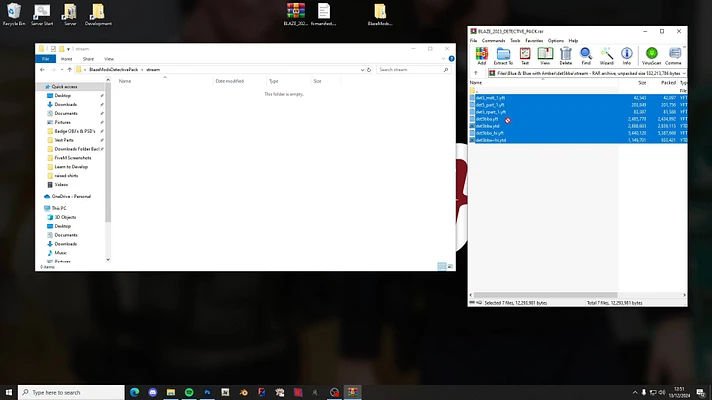
Task: Open the Commands menu in WinRAR
Action: (493, 41)
